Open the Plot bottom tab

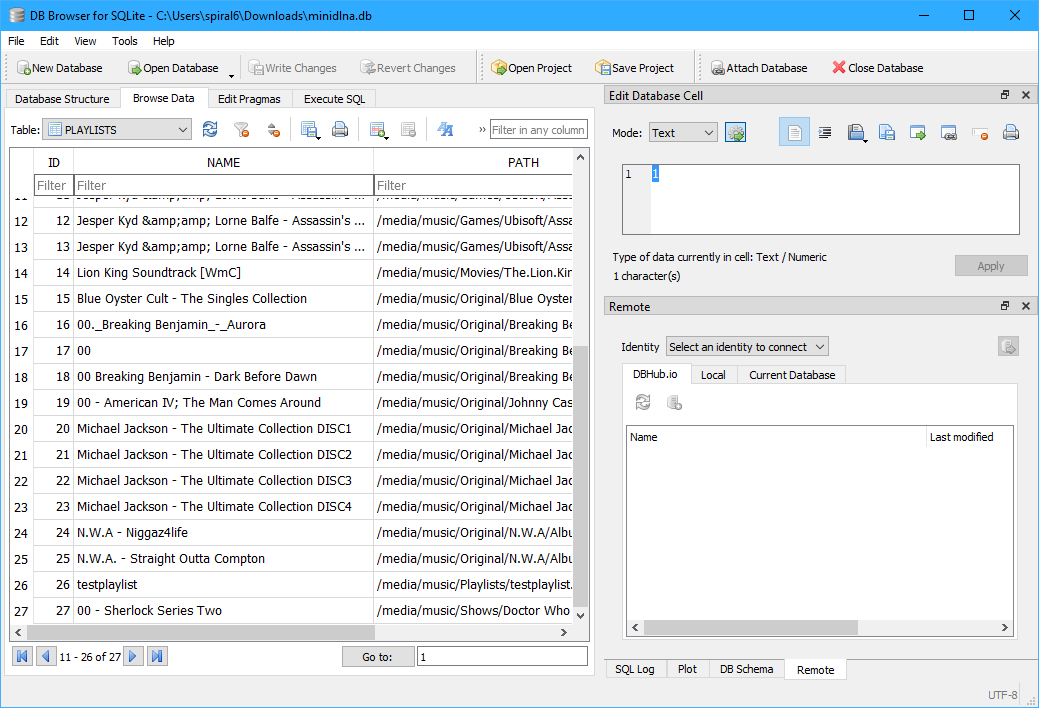pyautogui.click(x=687, y=669)
